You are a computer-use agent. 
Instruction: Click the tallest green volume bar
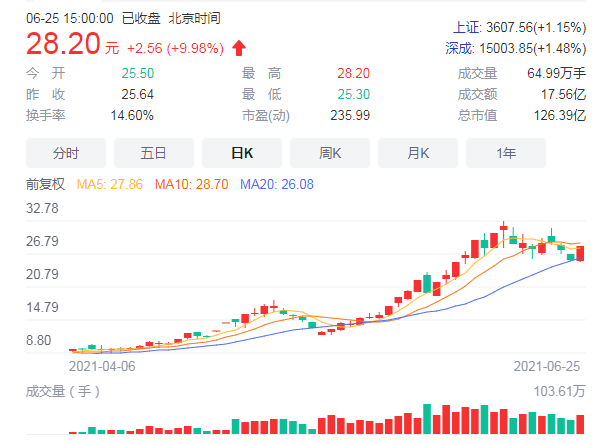427,419
